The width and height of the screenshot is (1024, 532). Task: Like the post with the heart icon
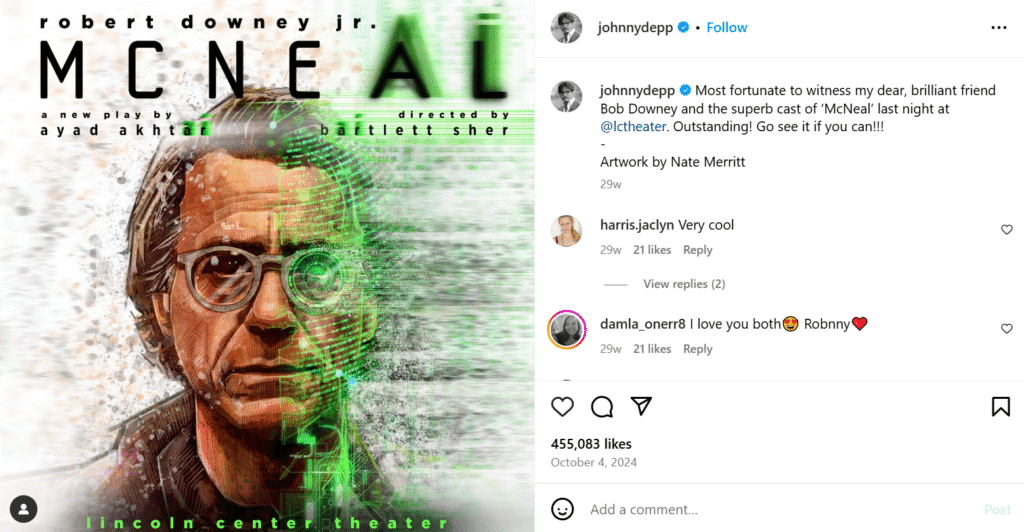pos(562,407)
